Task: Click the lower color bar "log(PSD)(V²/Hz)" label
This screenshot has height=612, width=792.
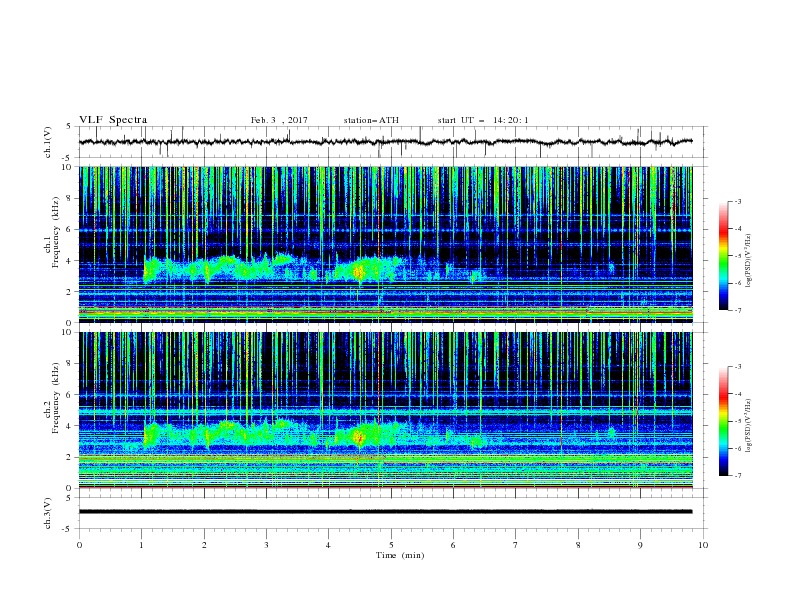Action: 749,426
